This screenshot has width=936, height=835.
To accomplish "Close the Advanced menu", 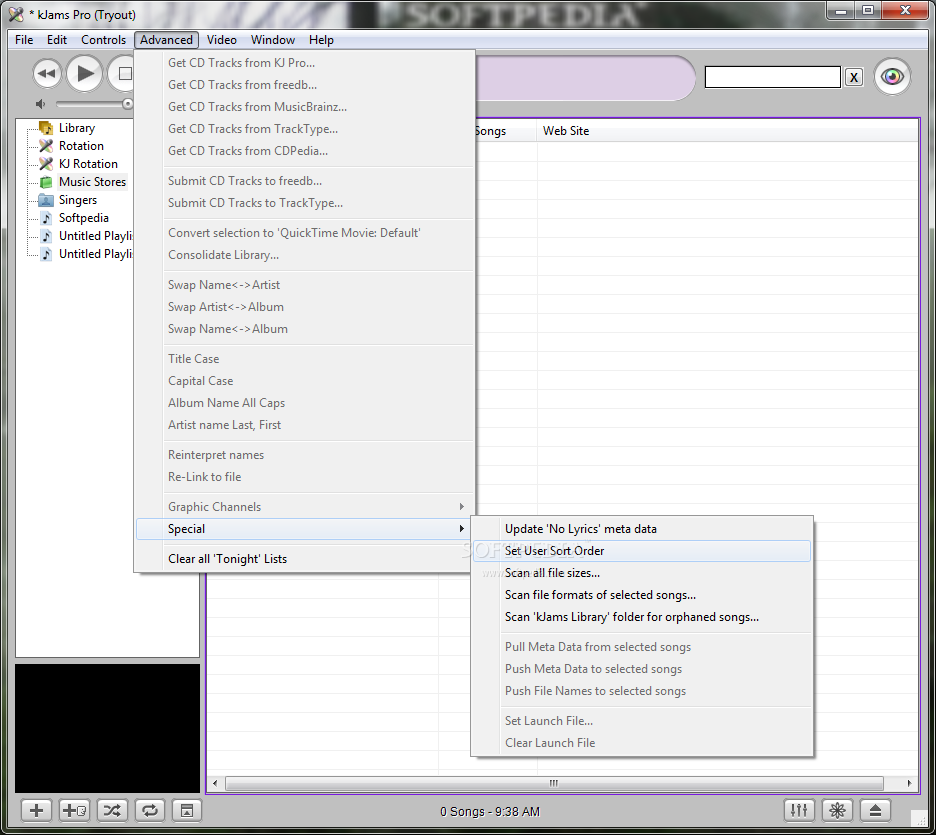I will click(x=167, y=40).
